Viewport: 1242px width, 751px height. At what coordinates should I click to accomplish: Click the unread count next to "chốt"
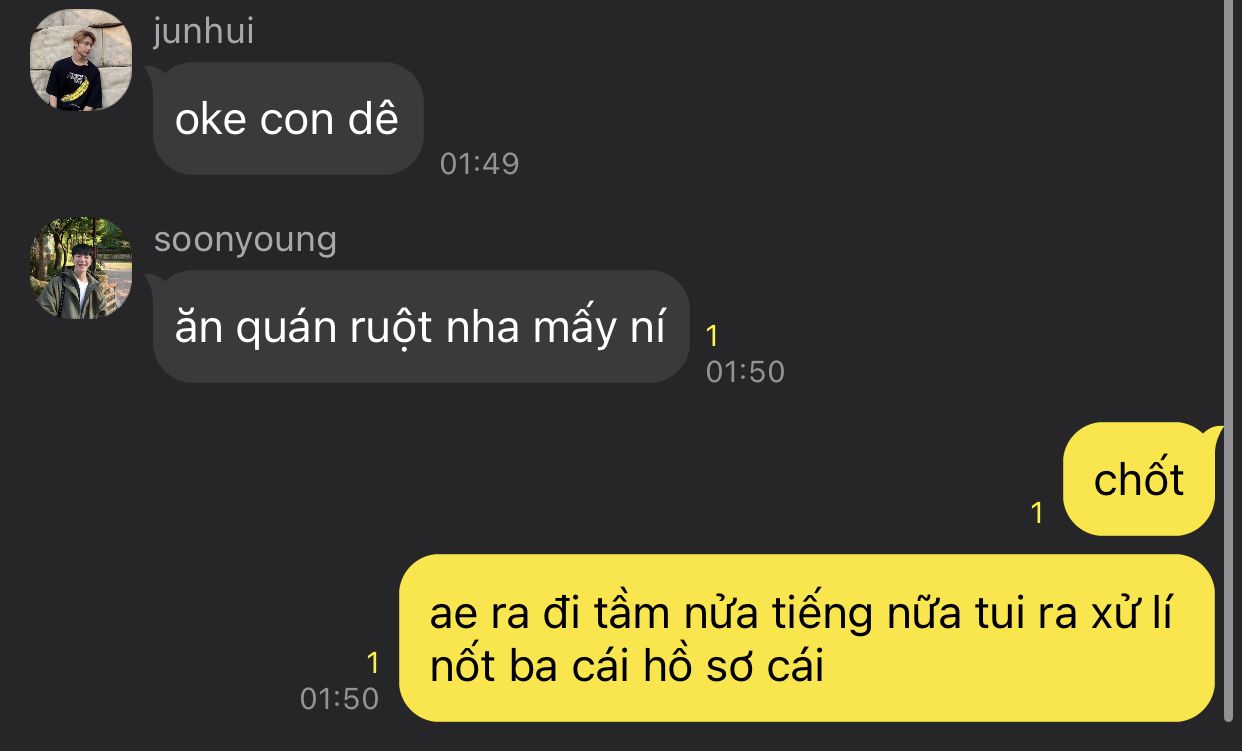1037,513
